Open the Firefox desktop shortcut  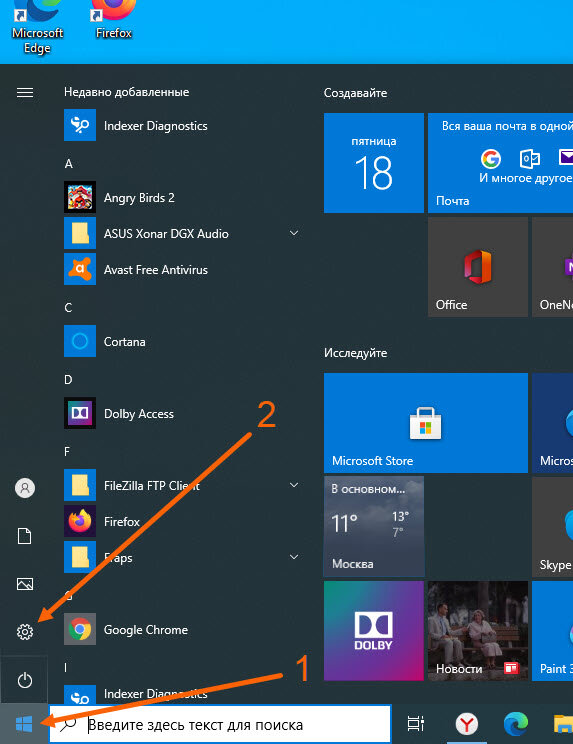(x=113, y=20)
